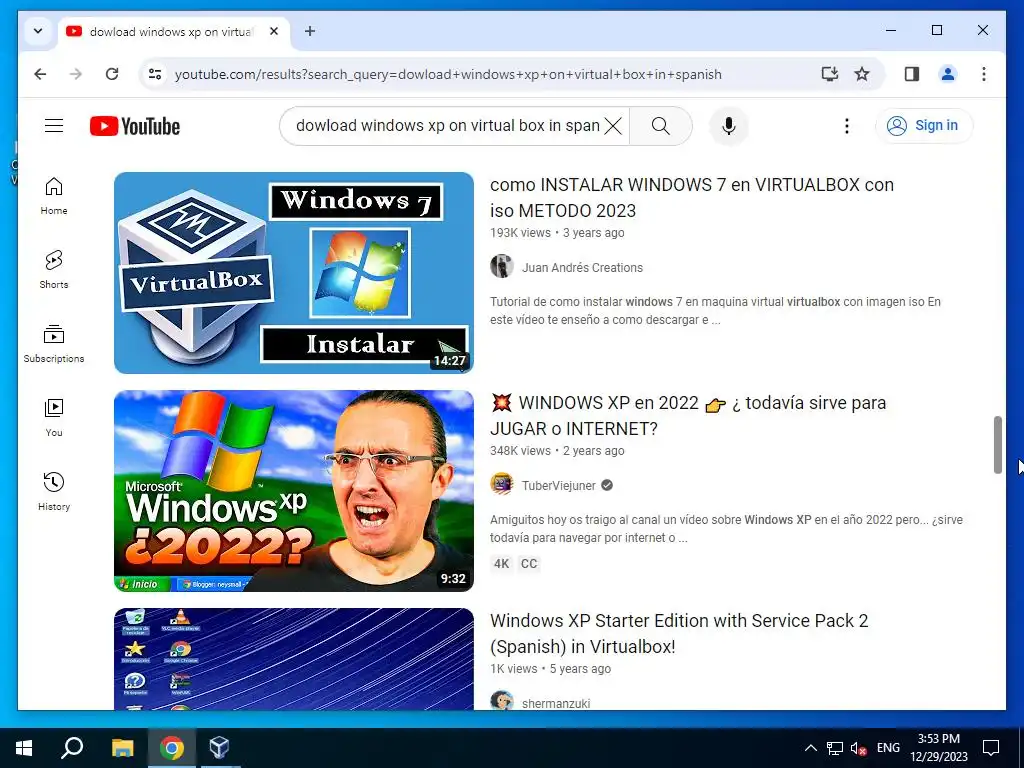Click the network tray icon
This screenshot has height=768, width=1024.
pyautogui.click(x=835, y=748)
